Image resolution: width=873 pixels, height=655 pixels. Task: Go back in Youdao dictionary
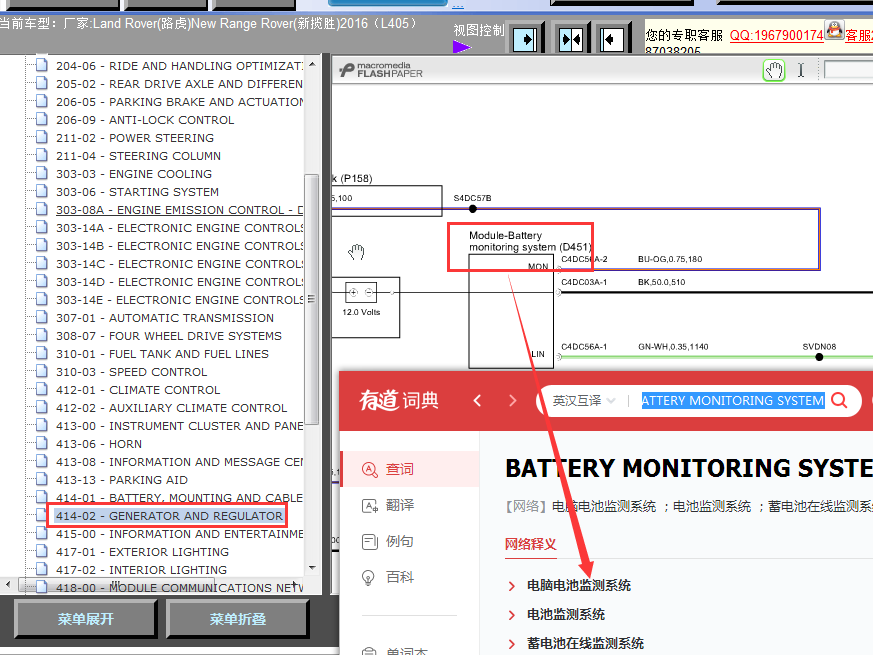tap(477, 400)
